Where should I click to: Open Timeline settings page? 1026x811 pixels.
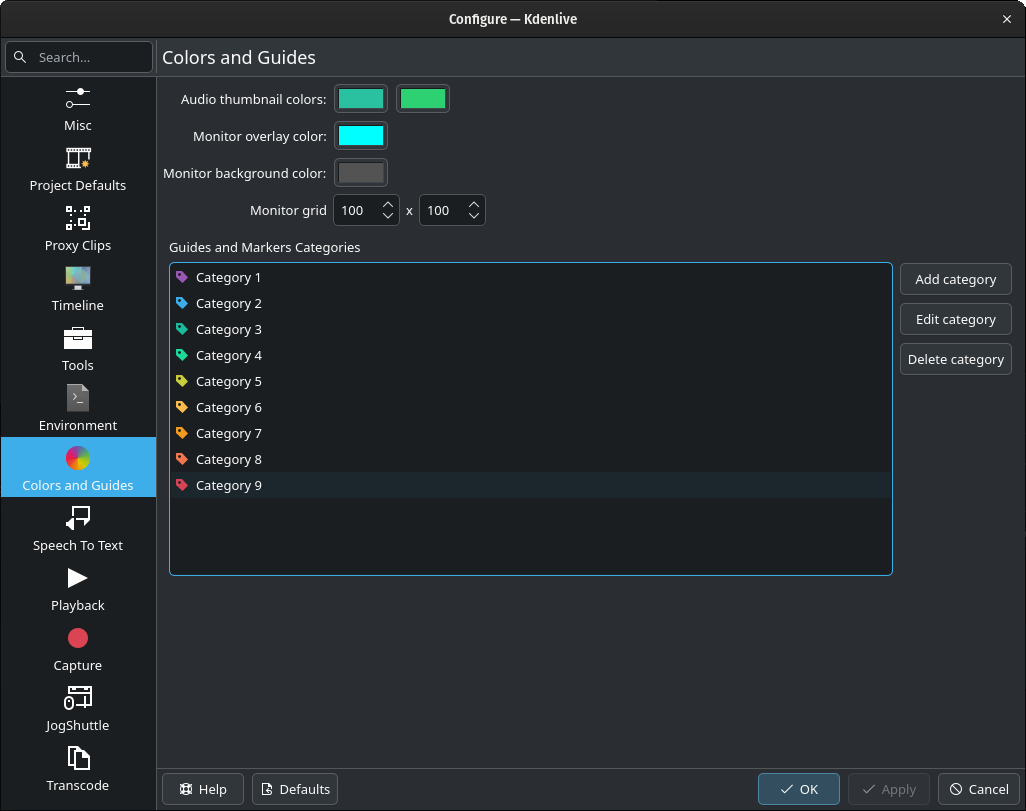(78, 289)
